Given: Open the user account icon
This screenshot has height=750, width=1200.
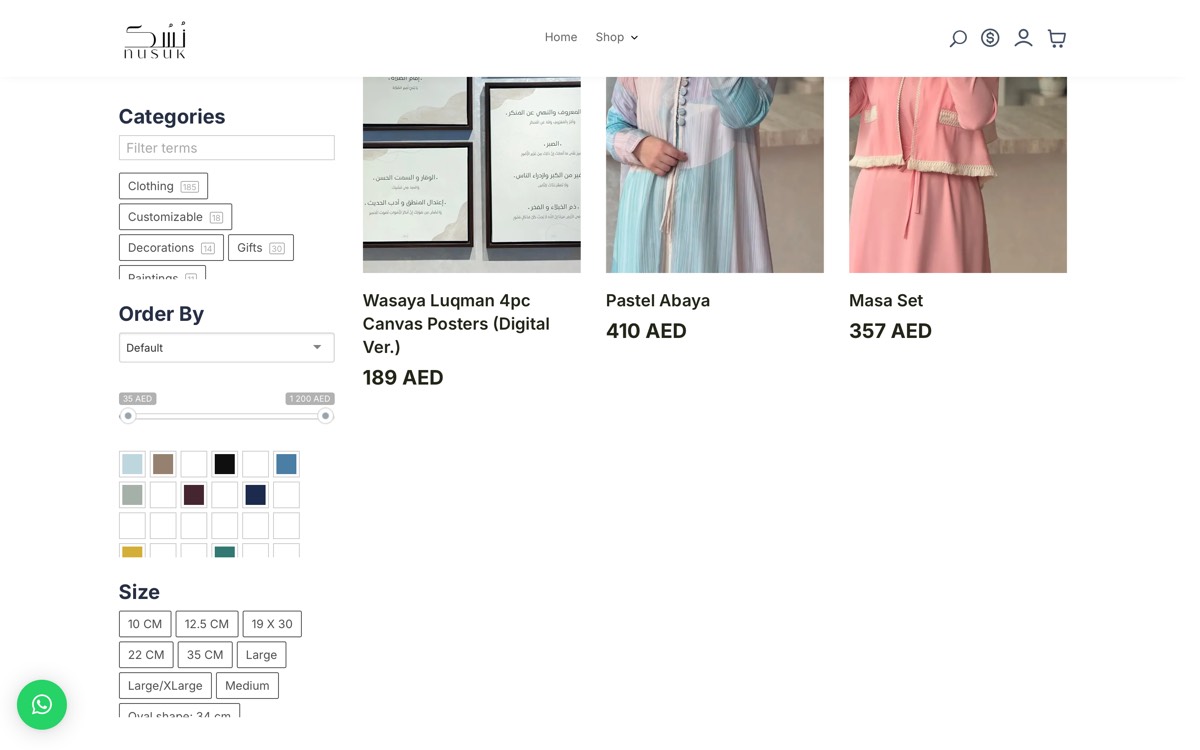Looking at the screenshot, I should pos(1023,38).
